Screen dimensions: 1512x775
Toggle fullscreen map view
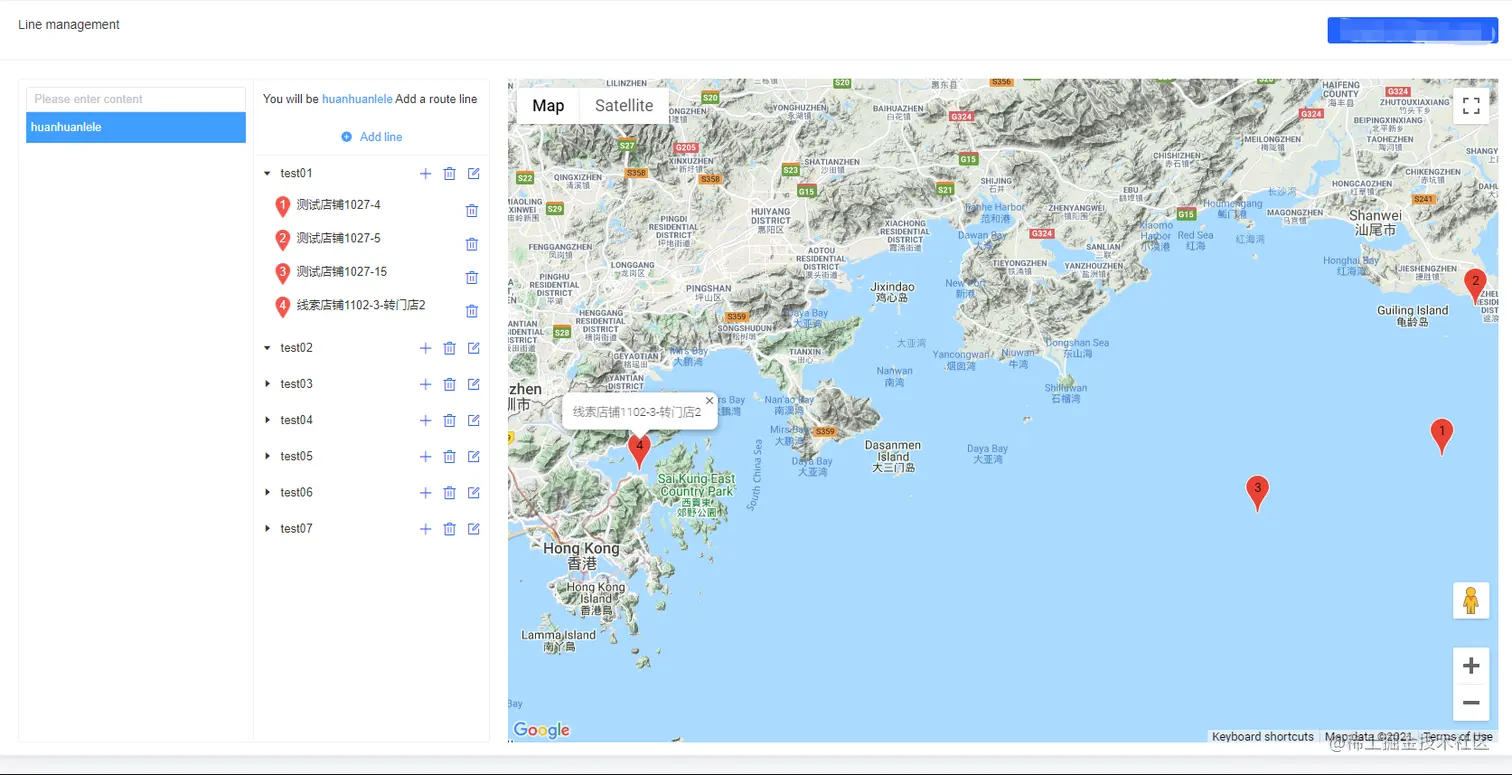[1471, 106]
